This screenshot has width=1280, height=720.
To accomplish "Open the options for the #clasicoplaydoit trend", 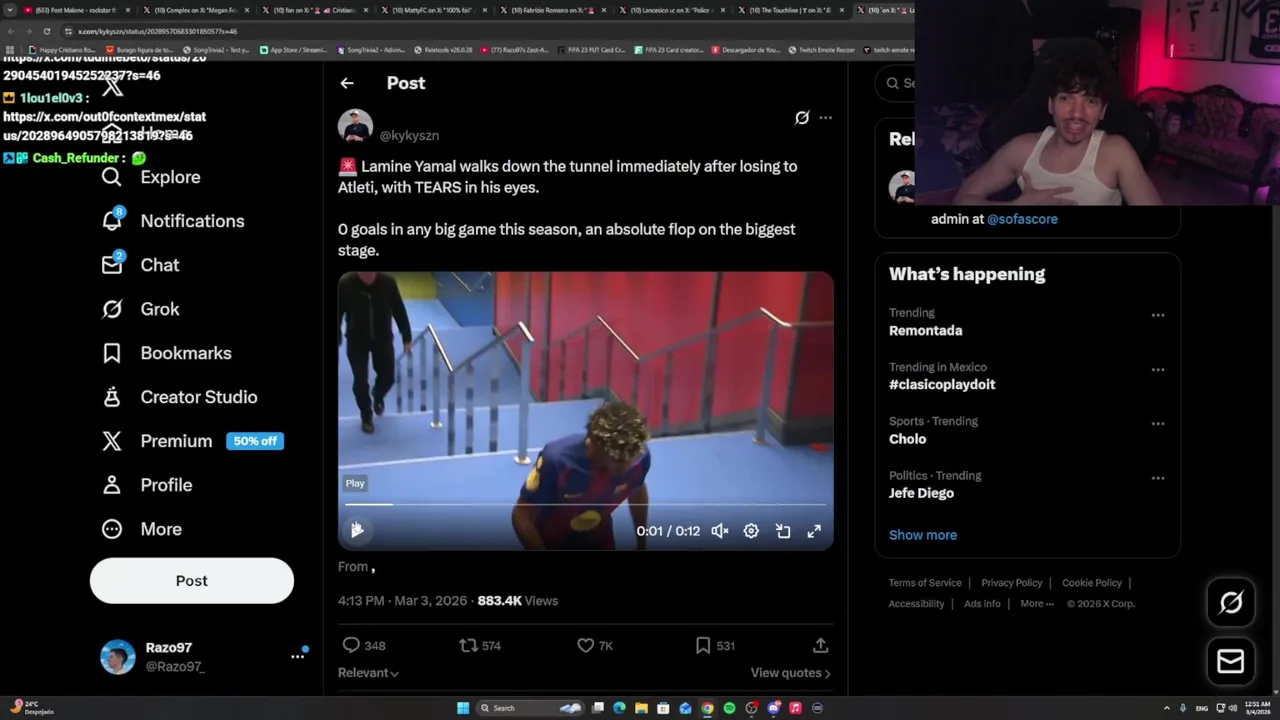I will tap(1158, 369).
